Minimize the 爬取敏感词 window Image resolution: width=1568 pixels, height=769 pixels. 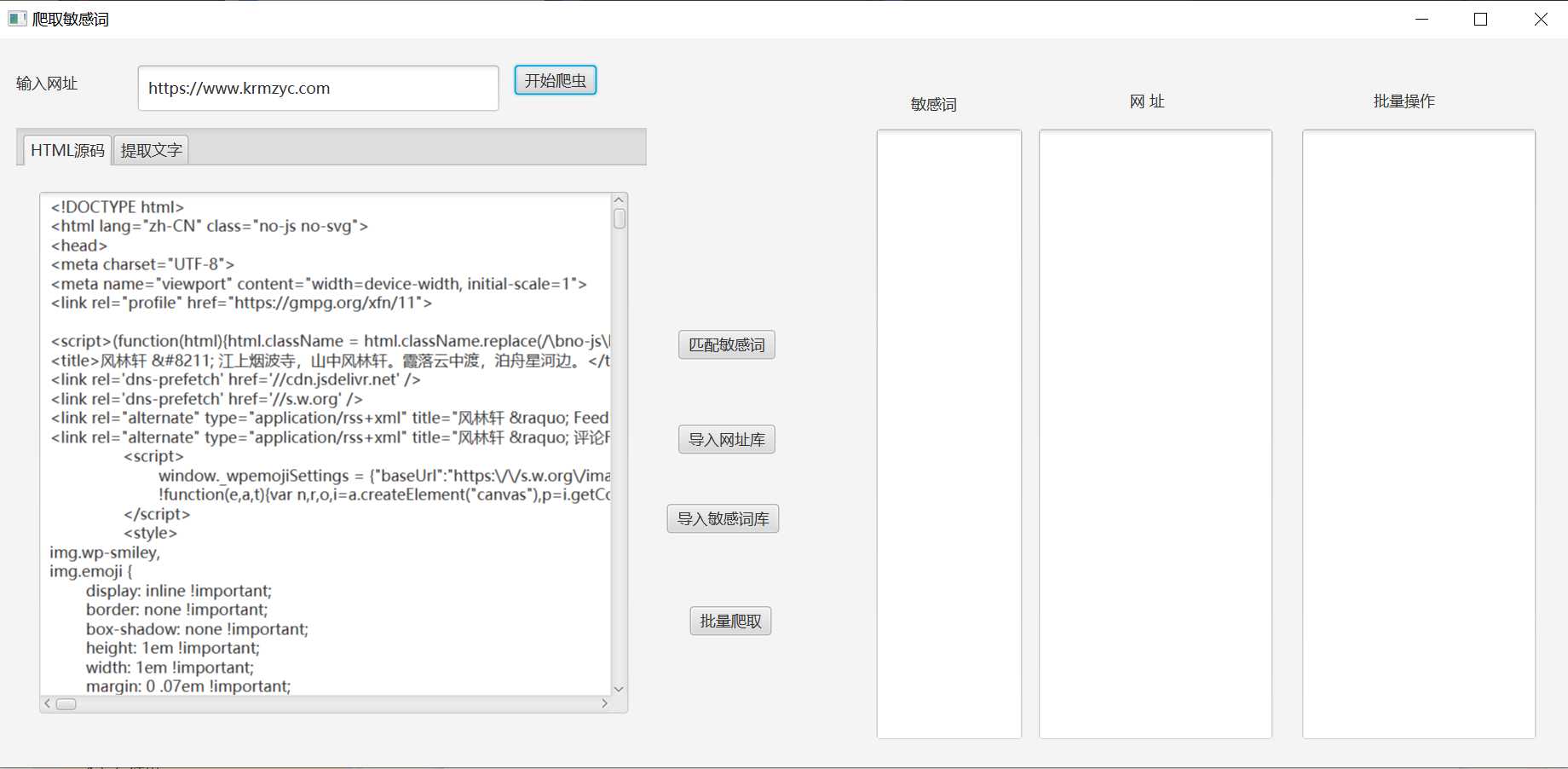point(1421,19)
